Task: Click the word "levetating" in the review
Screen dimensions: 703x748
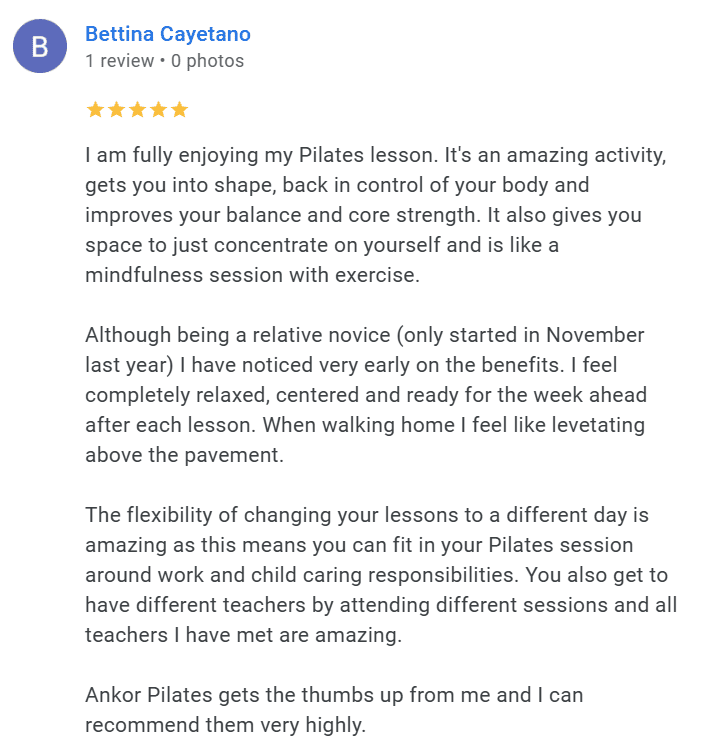Action: [x=593, y=425]
